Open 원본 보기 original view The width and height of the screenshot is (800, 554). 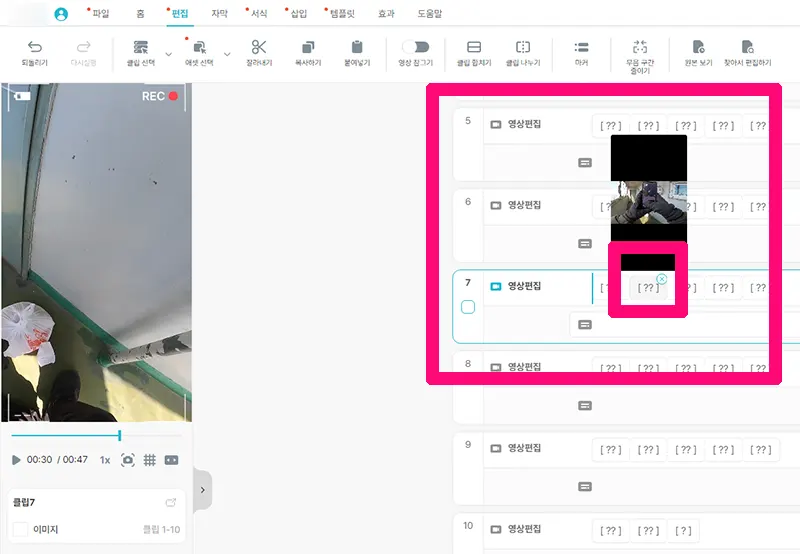tap(698, 53)
